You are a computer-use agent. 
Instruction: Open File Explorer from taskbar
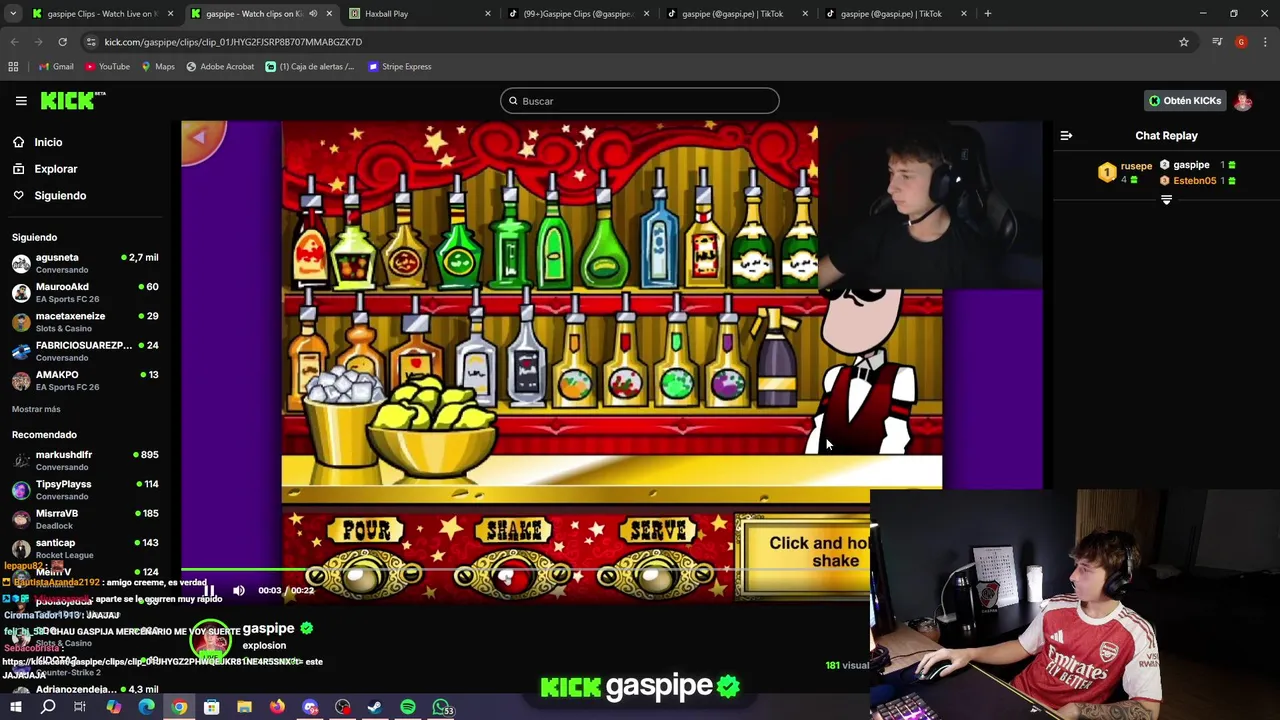point(244,707)
